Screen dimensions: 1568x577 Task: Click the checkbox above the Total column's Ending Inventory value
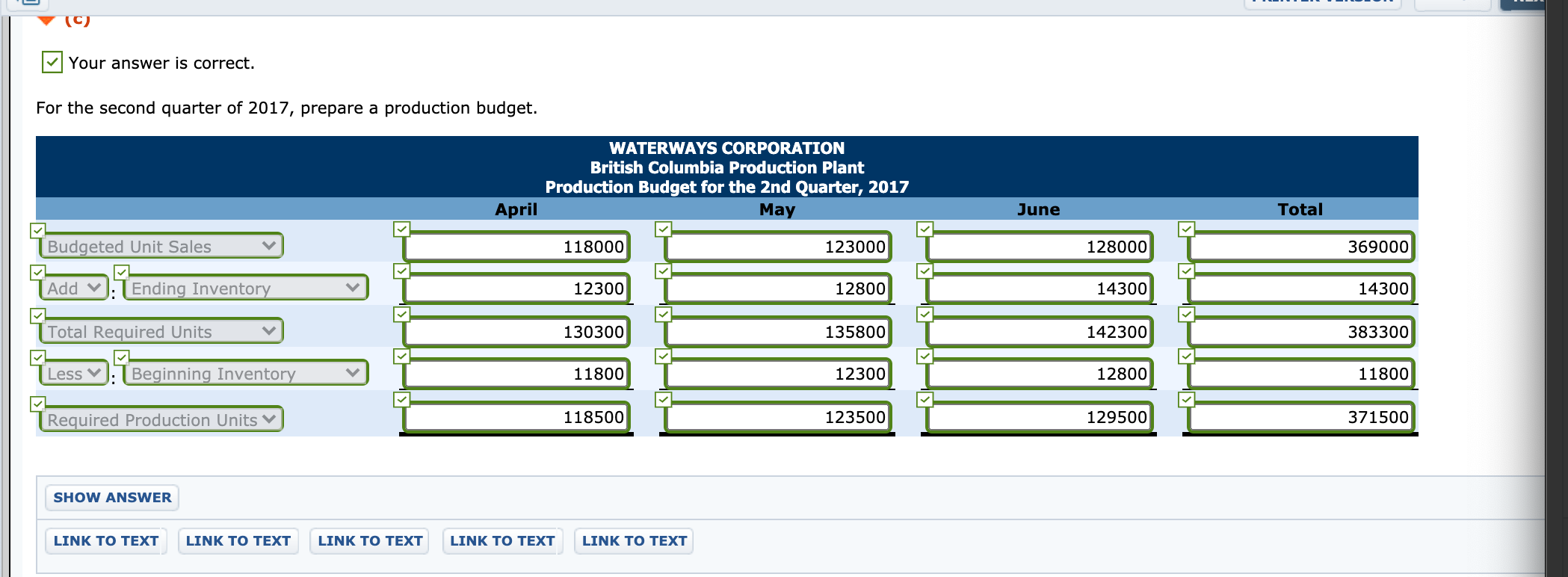point(1187,270)
